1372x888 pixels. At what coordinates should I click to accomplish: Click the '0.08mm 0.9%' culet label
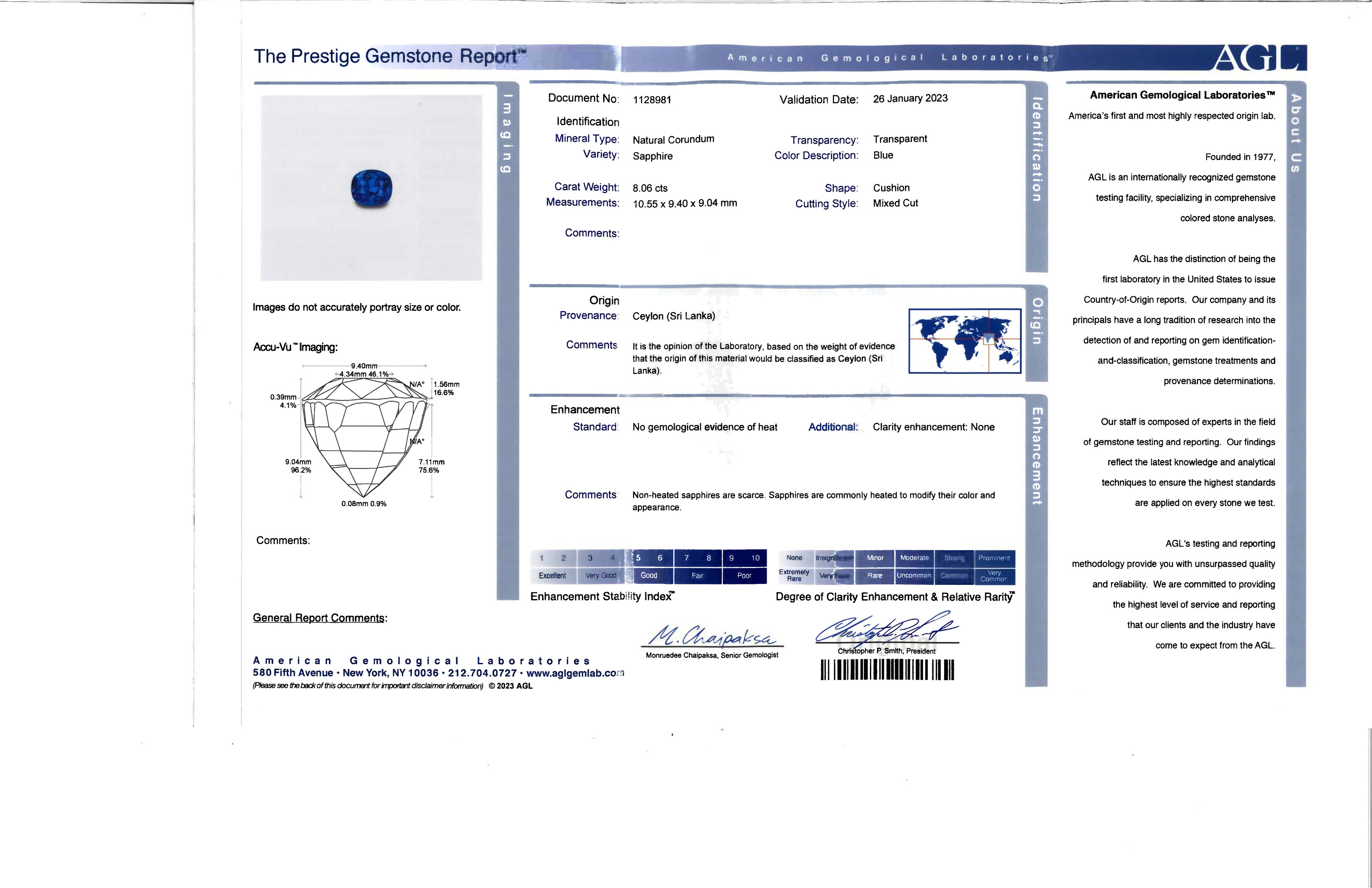pyautogui.click(x=364, y=504)
